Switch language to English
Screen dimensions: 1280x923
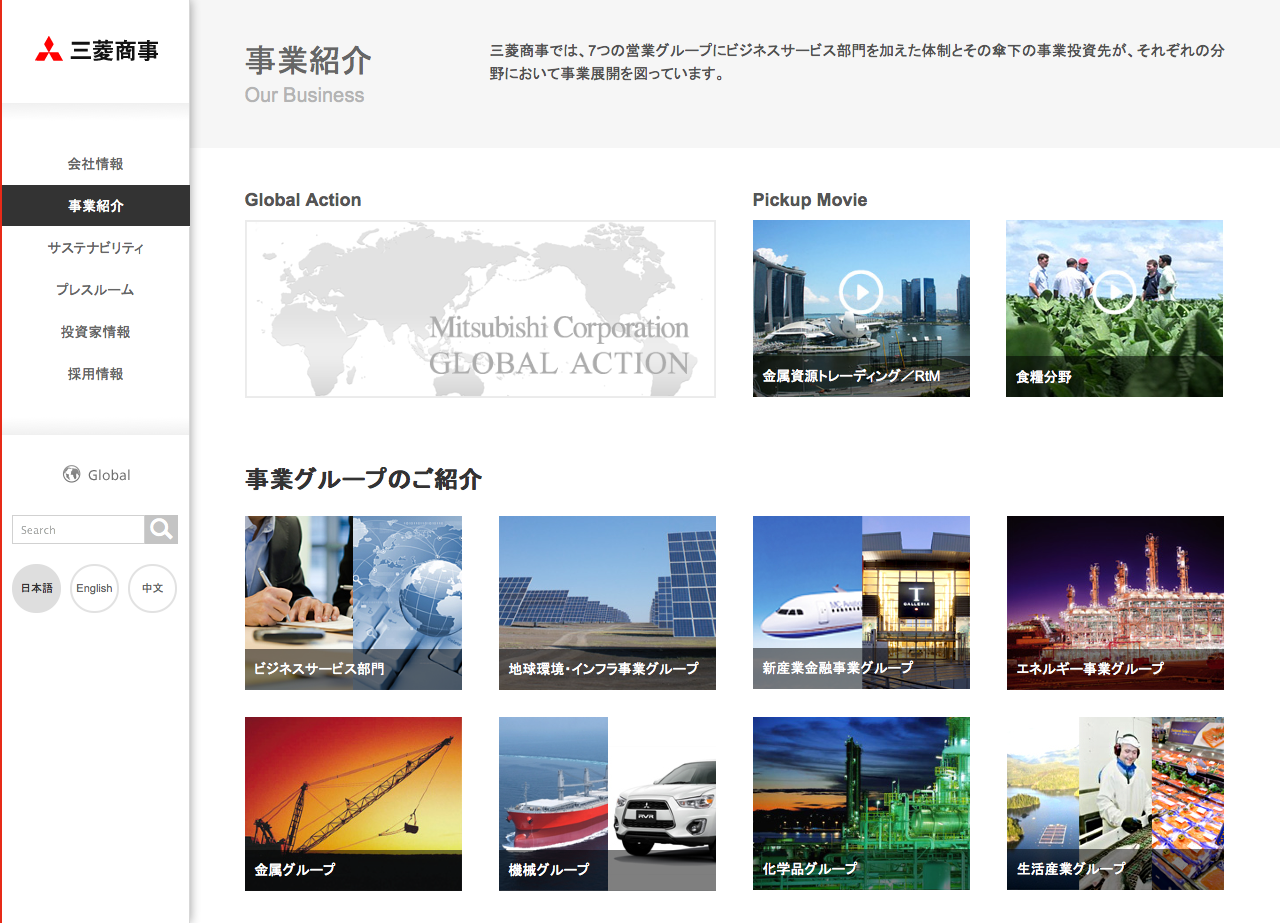click(94, 588)
